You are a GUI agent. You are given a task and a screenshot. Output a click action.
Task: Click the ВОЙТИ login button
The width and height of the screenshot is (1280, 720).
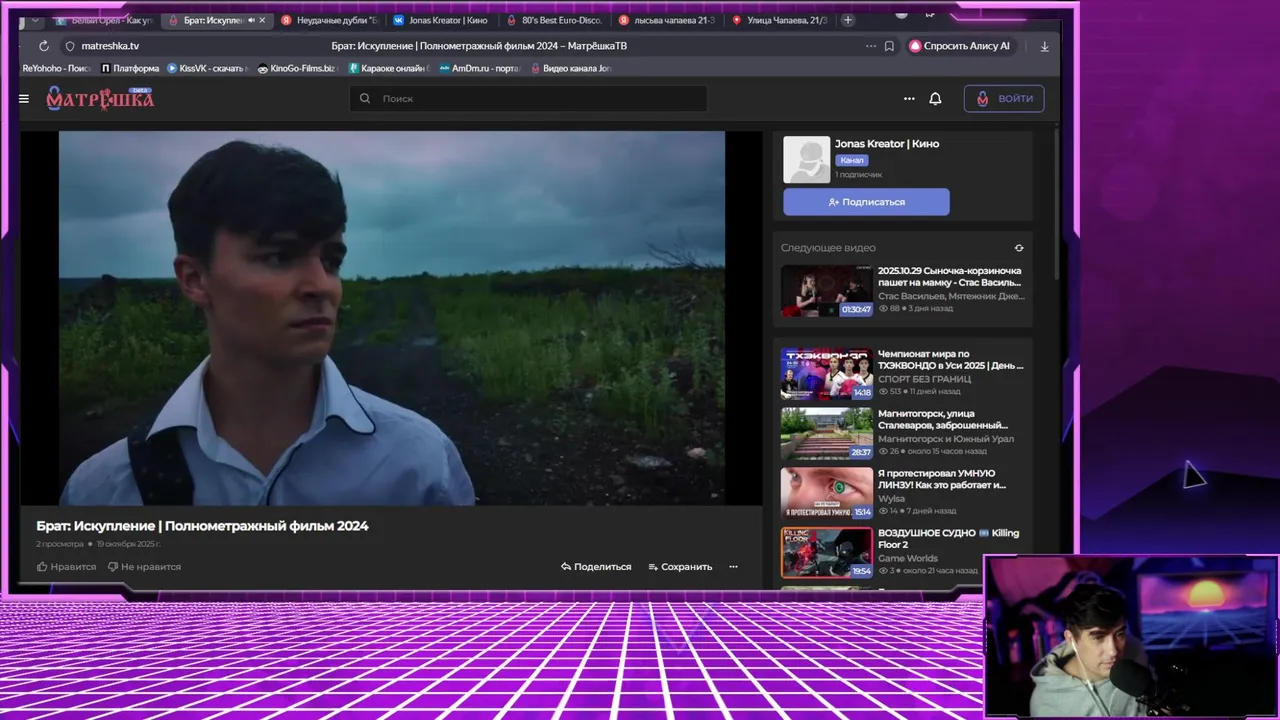[x=1004, y=98]
